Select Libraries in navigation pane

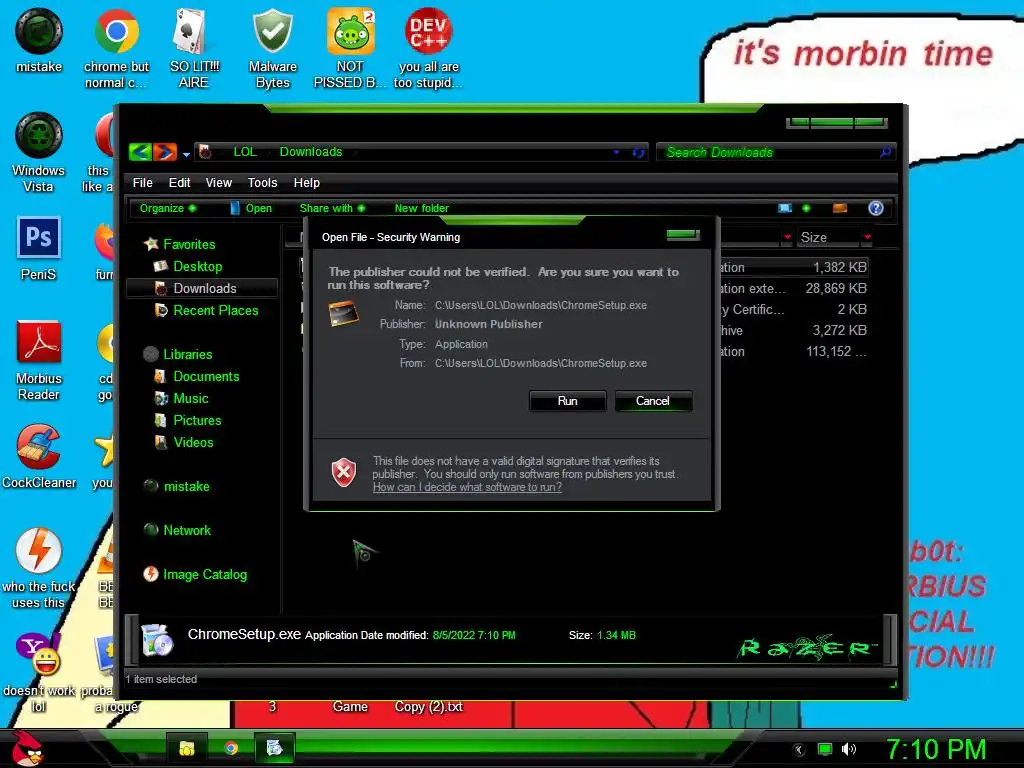click(187, 355)
